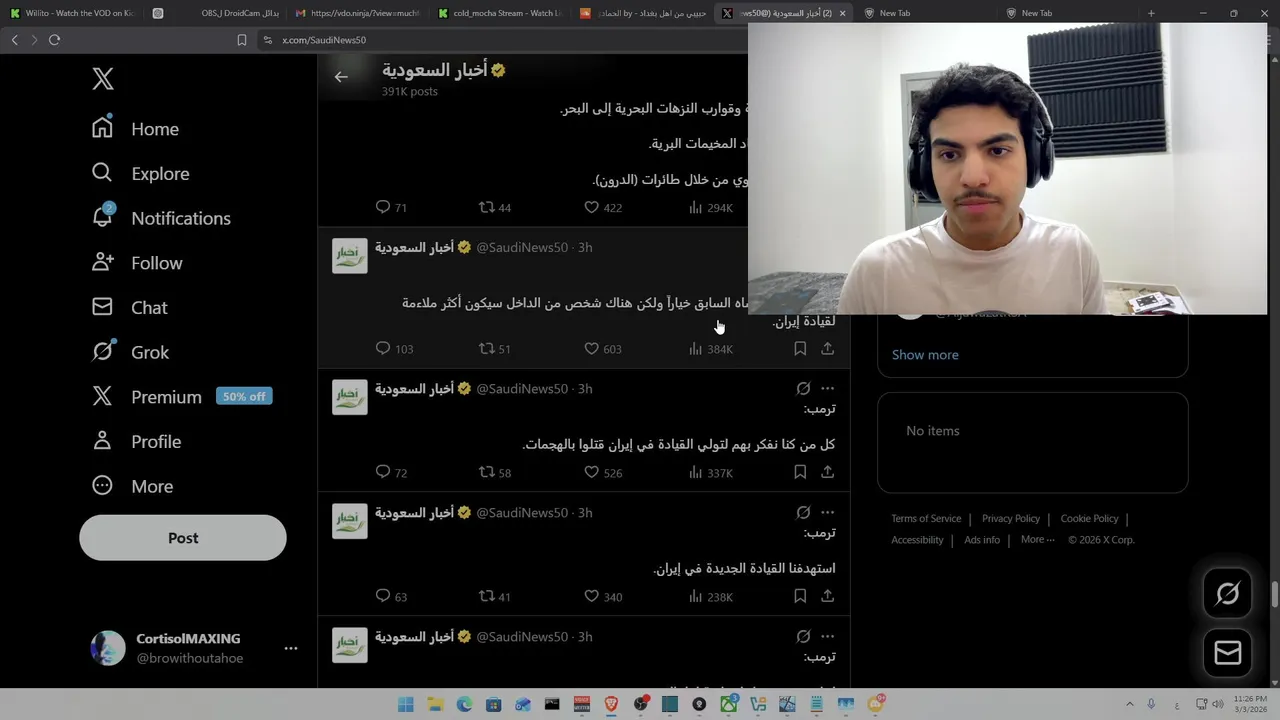Open the Home section in X sidebar

135,129
